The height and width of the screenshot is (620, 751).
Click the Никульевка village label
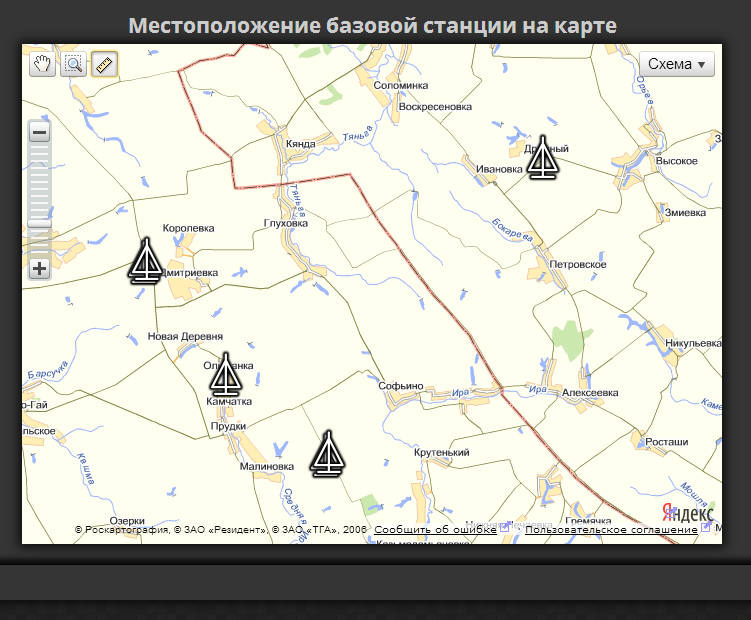click(693, 343)
